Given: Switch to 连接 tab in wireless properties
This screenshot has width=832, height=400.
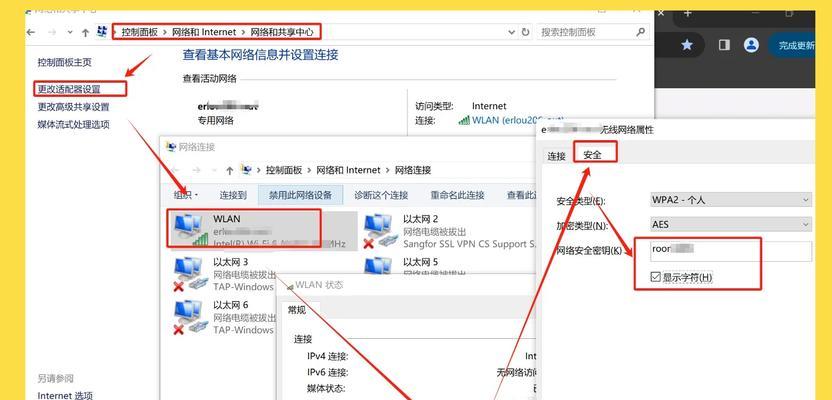Looking at the screenshot, I should tap(557, 156).
